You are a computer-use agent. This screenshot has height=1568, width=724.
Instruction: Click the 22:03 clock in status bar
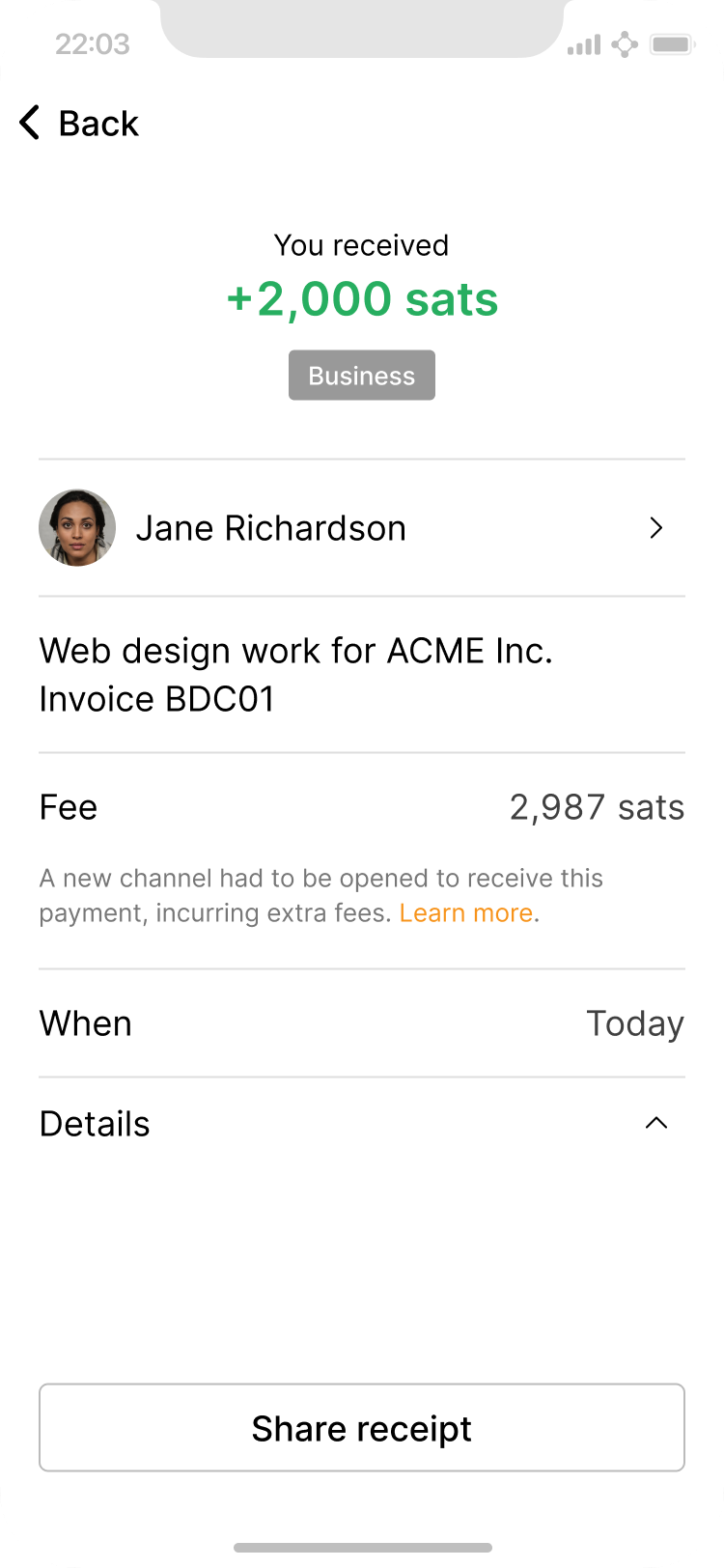click(92, 44)
